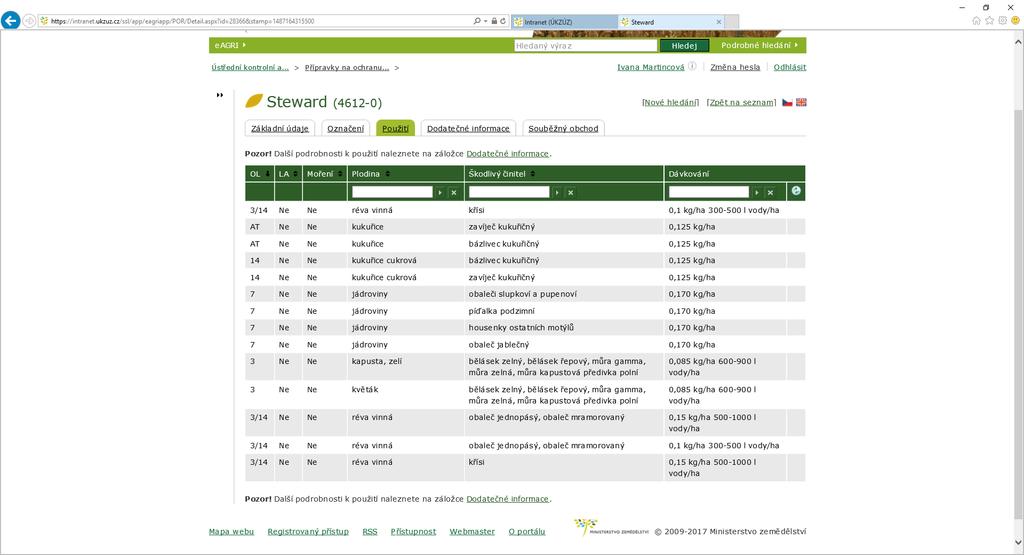This screenshot has width=1024, height=555.
Task: Open Ivana Martincová user link
Action: tap(650, 67)
